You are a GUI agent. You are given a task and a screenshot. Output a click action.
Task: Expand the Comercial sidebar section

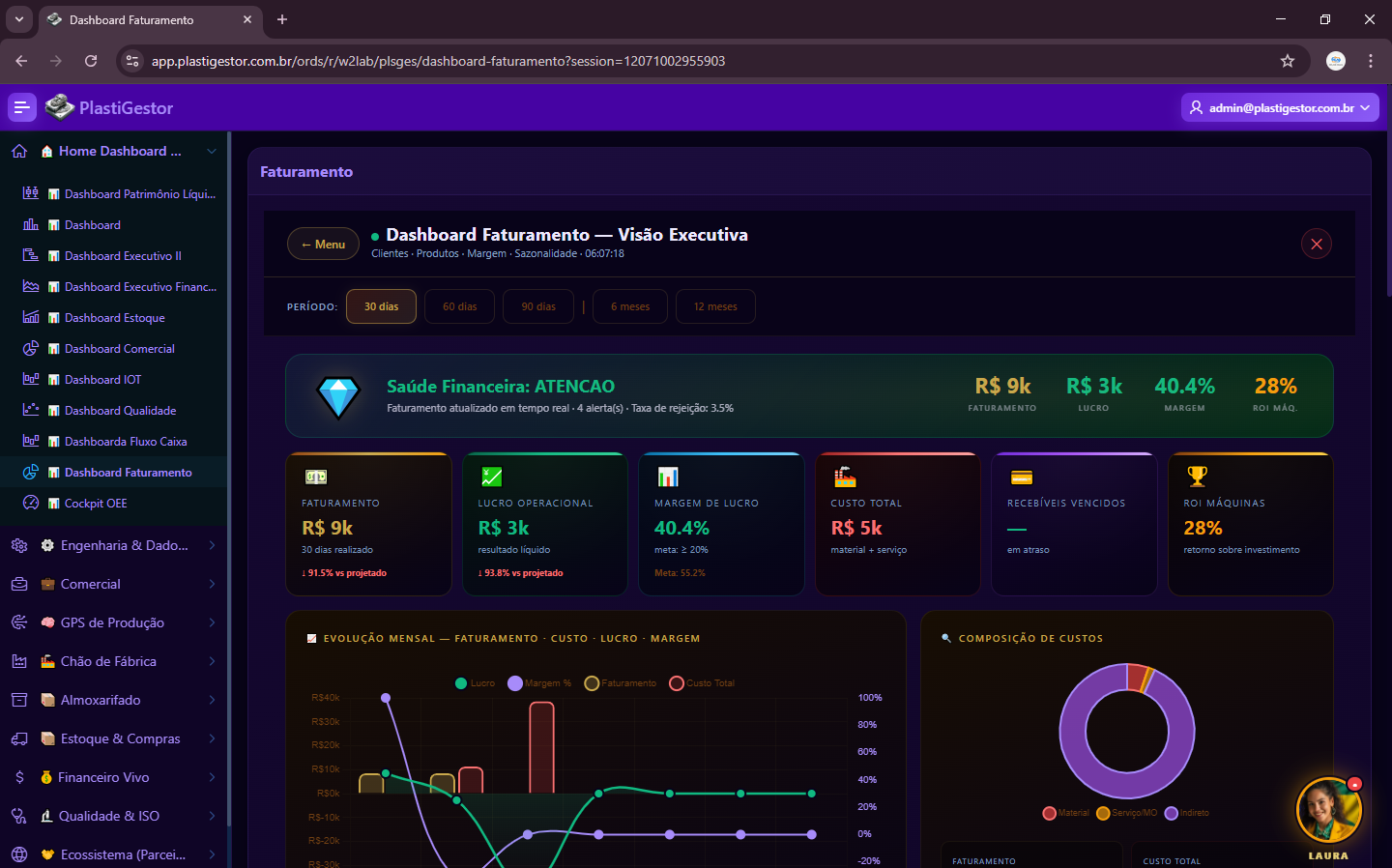pyautogui.click(x=212, y=584)
